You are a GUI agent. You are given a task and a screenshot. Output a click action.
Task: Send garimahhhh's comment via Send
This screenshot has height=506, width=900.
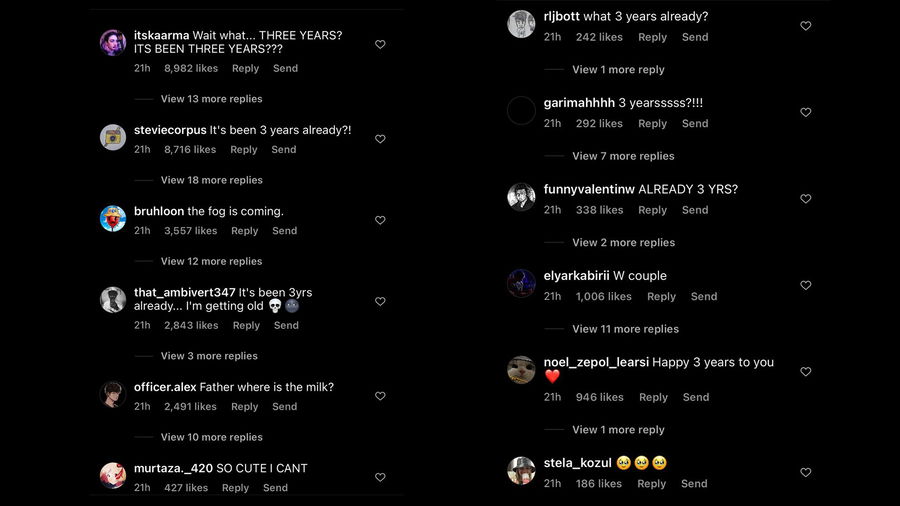click(695, 124)
